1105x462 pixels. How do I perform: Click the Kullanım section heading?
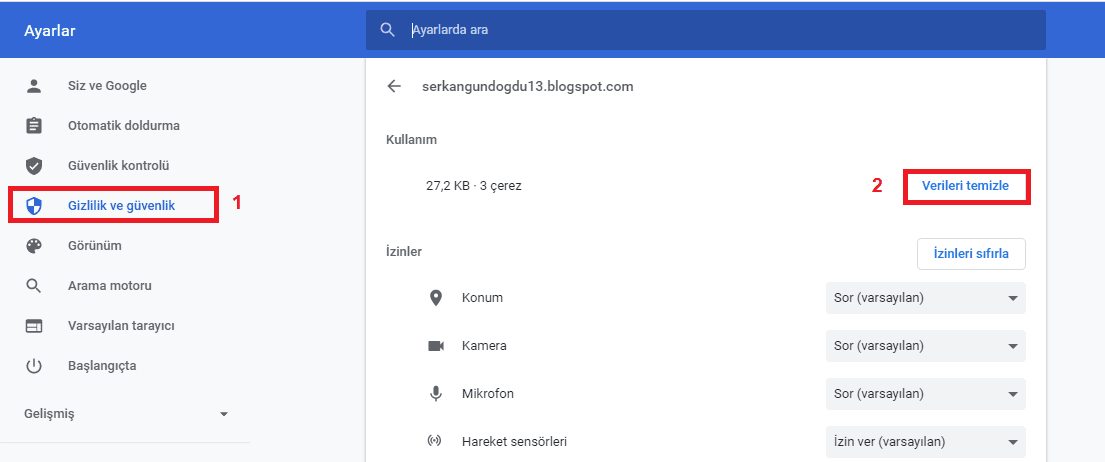pyautogui.click(x=412, y=139)
